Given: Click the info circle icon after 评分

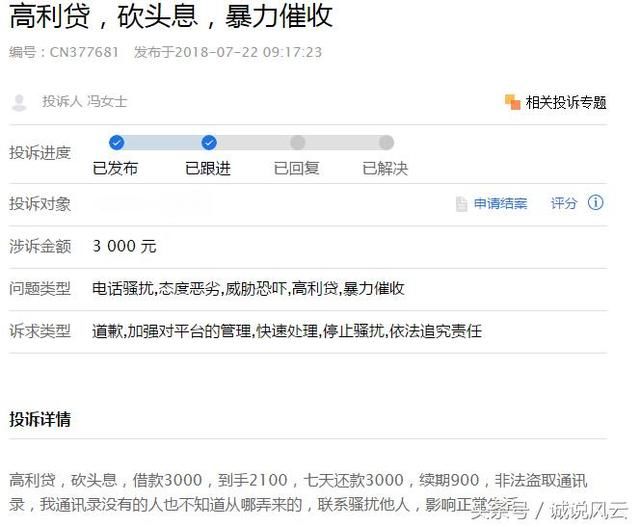Looking at the screenshot, I should 596,202.
